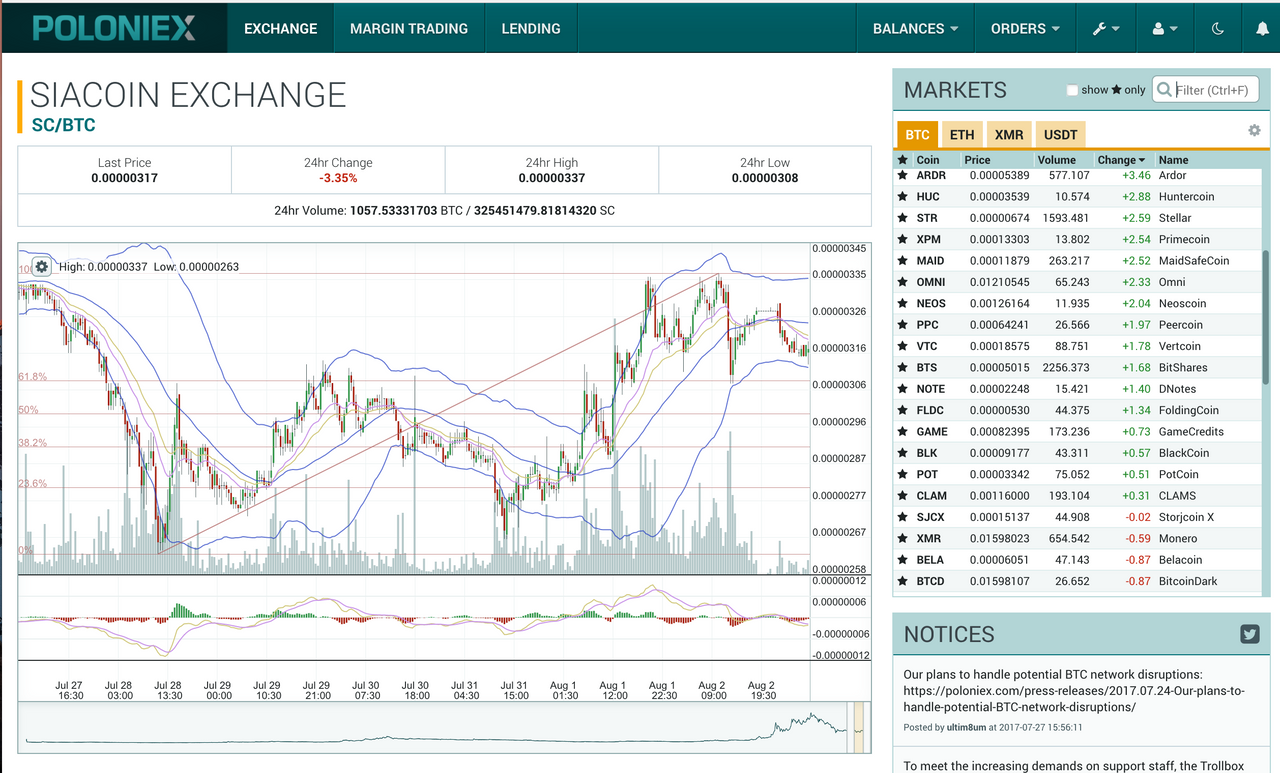The height and width of the screenshot is (773, 1280).
Task: Star the PPC market
Action: point(903,325)
